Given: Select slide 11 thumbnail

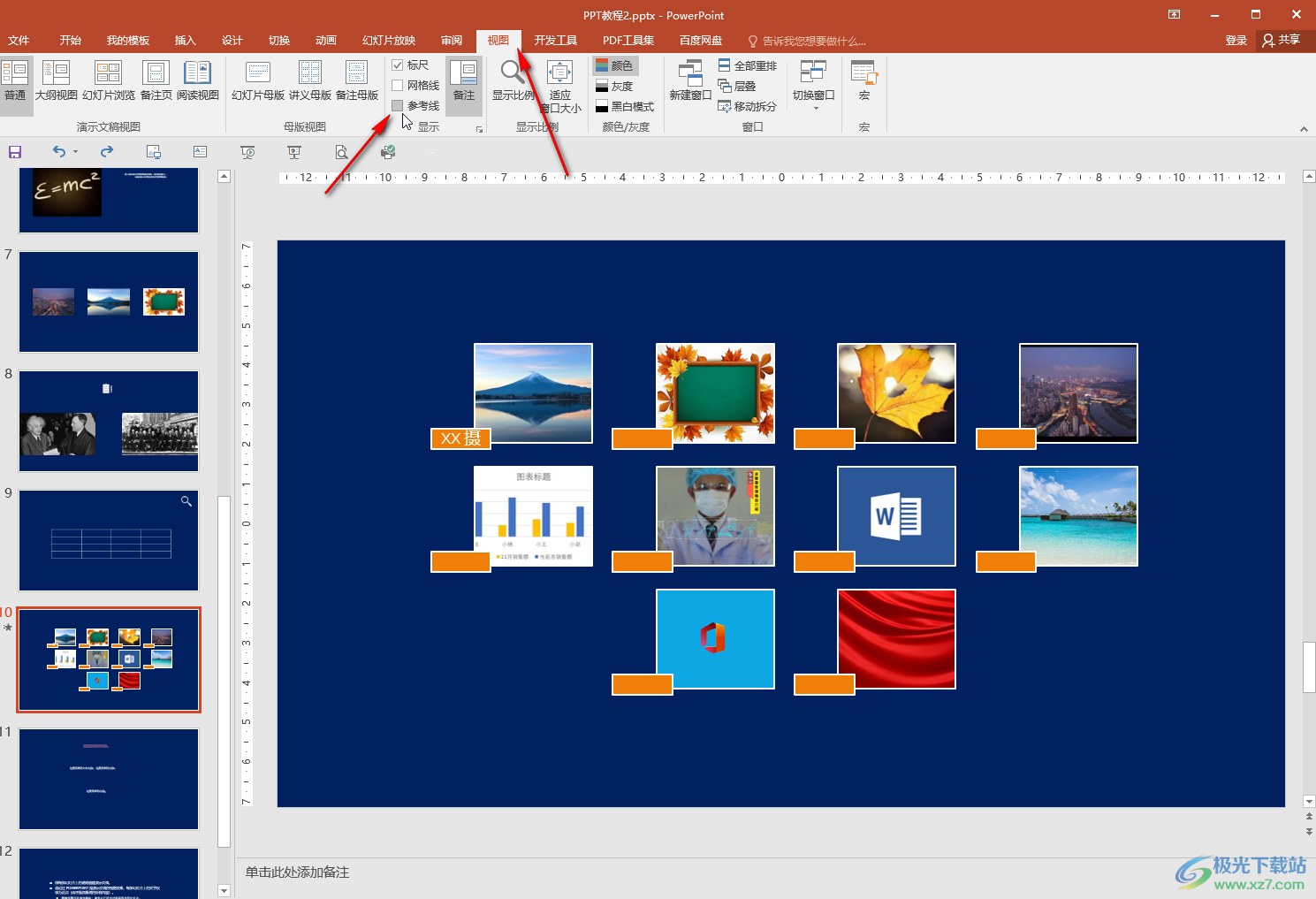Looking at the screenshot, I should [x=109, y=779].
